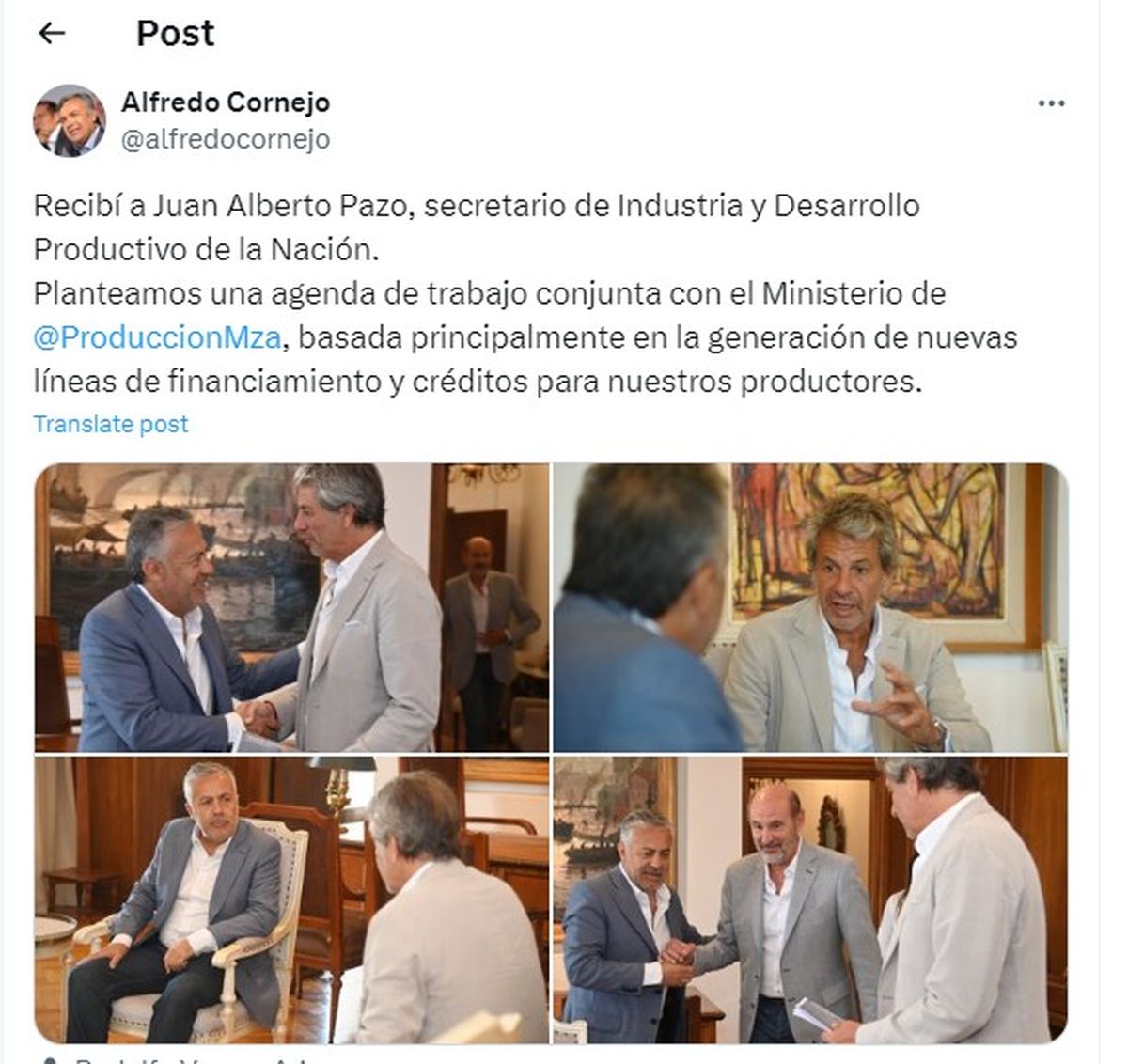The width and height of the screenshot is (1128, 1064).
Task: Click the Alfredo Cornejo display name
Action: tap(226, 102)
